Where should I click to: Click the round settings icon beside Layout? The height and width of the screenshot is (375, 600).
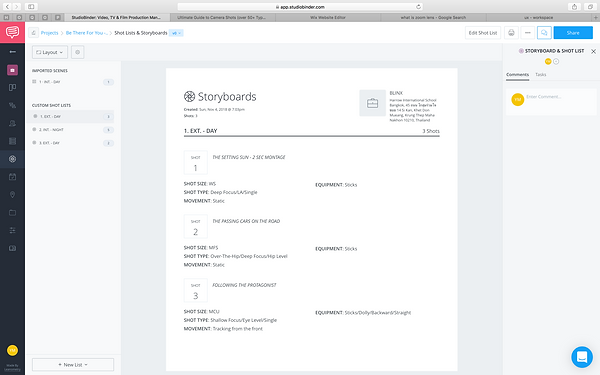[78, 52]
